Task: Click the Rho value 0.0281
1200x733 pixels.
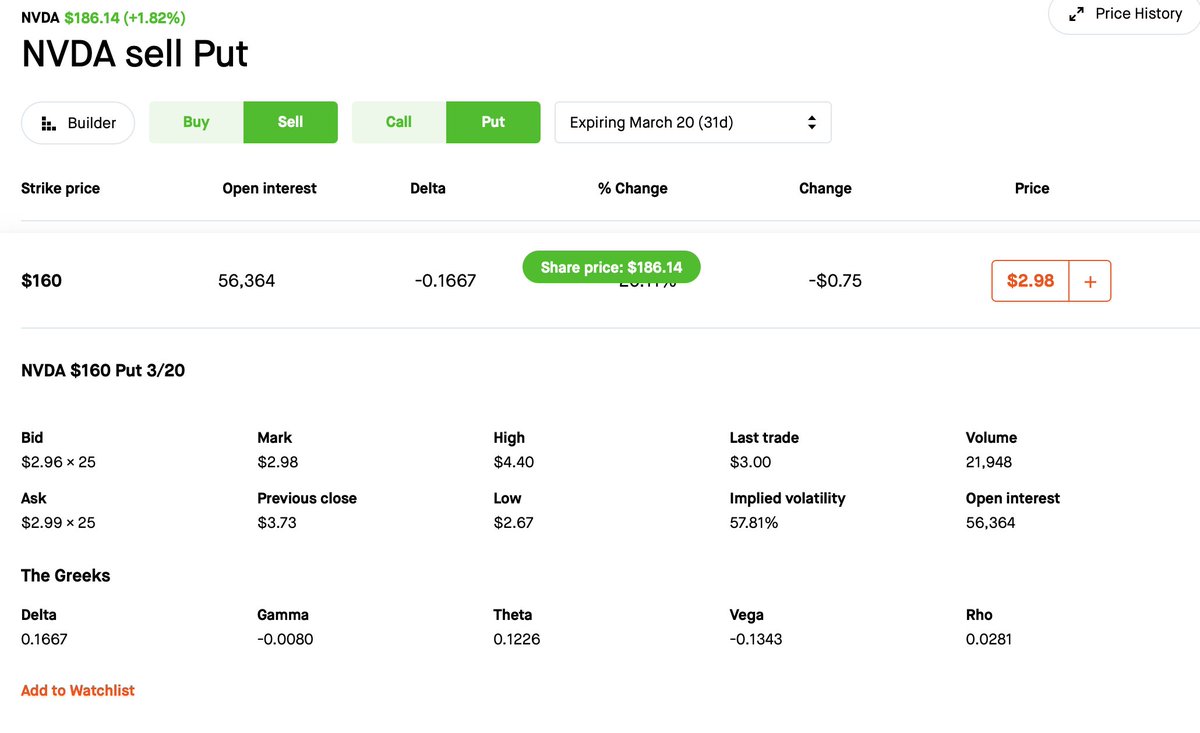Action: (x=989, y=639)
